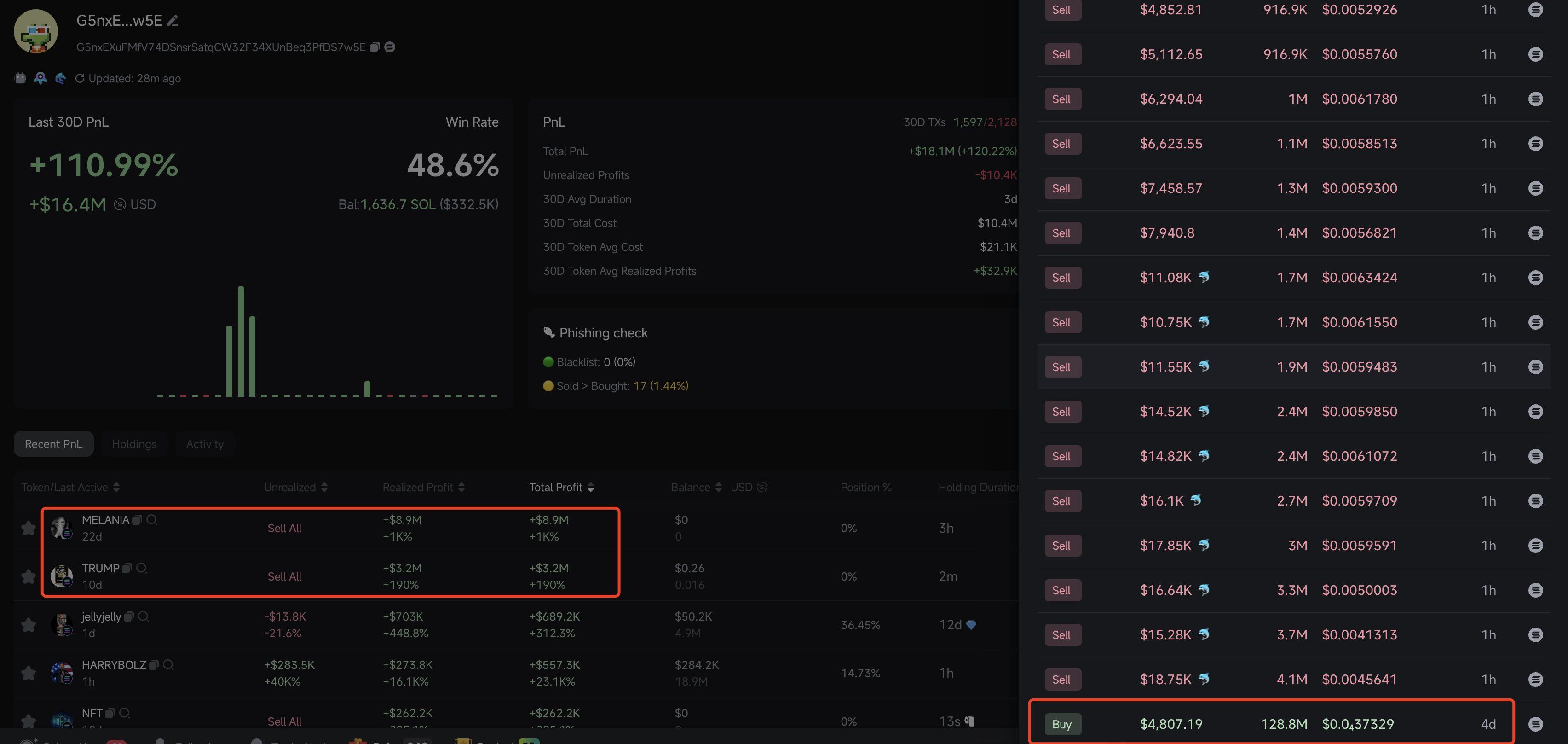The height and width of the screenshot is (744, 1568).
Task: Open the HARRYBOLZ token link
Action: [x=114, y=665]
